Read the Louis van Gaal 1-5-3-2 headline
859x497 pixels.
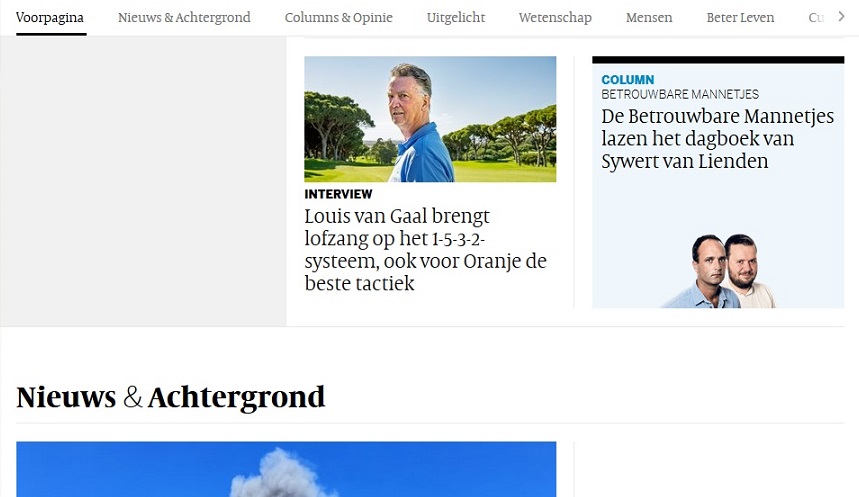(426, 249)
